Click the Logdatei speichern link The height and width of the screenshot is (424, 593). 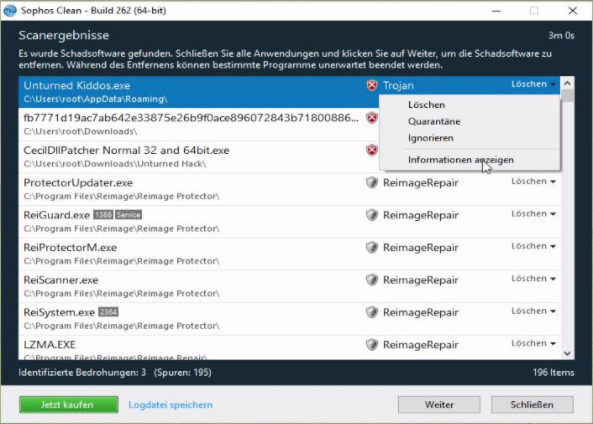click(170, 405)
